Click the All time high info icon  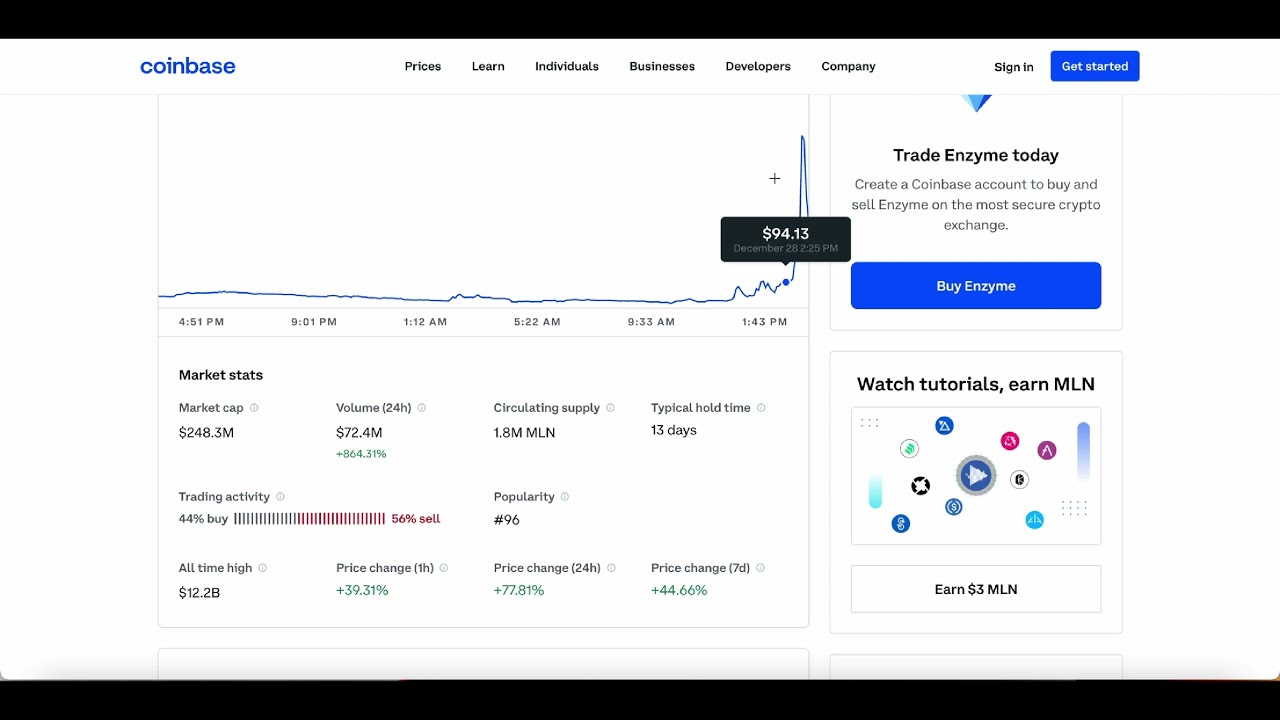263,568
